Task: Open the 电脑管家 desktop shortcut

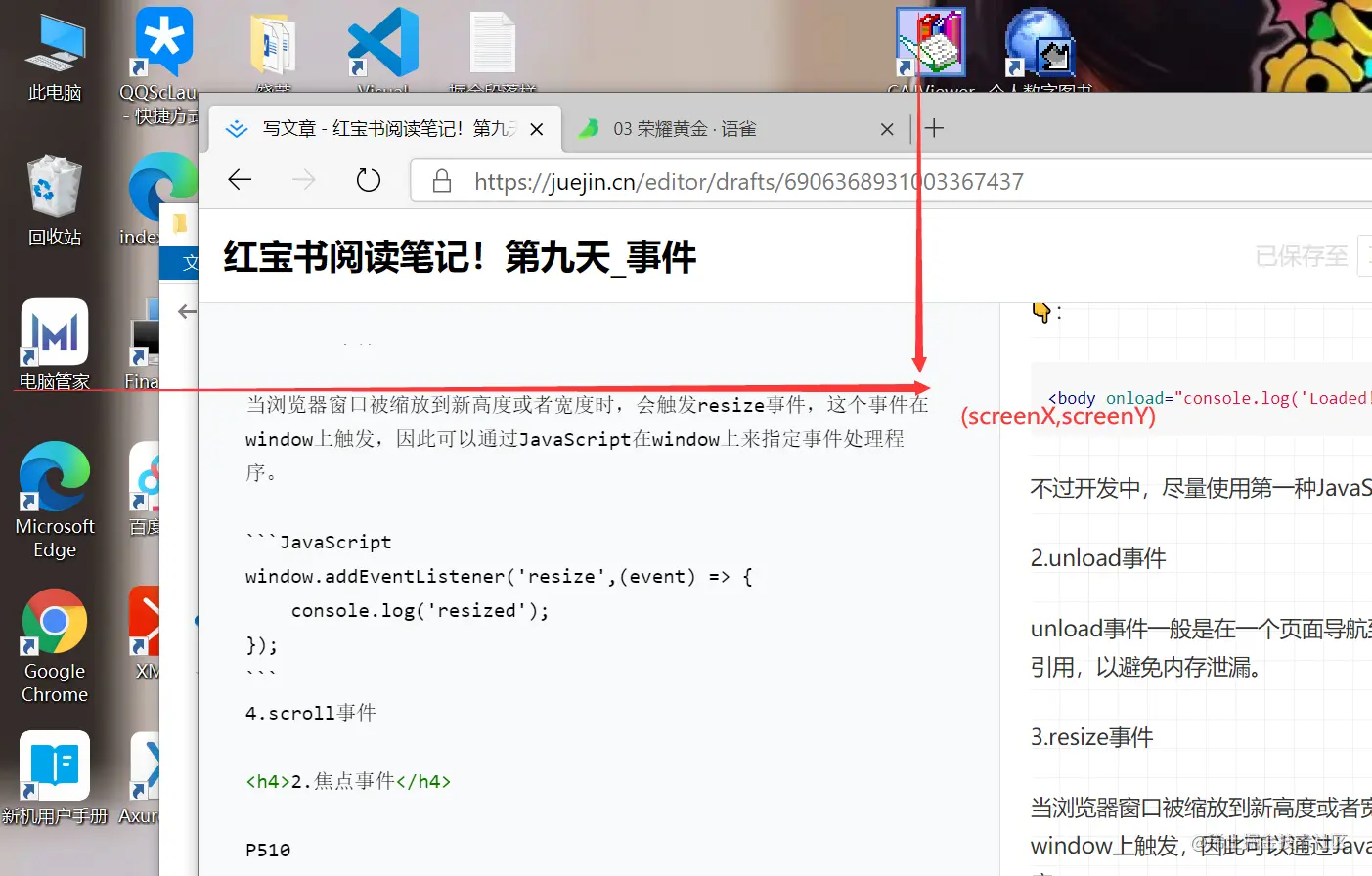Action: click(55, 344)
